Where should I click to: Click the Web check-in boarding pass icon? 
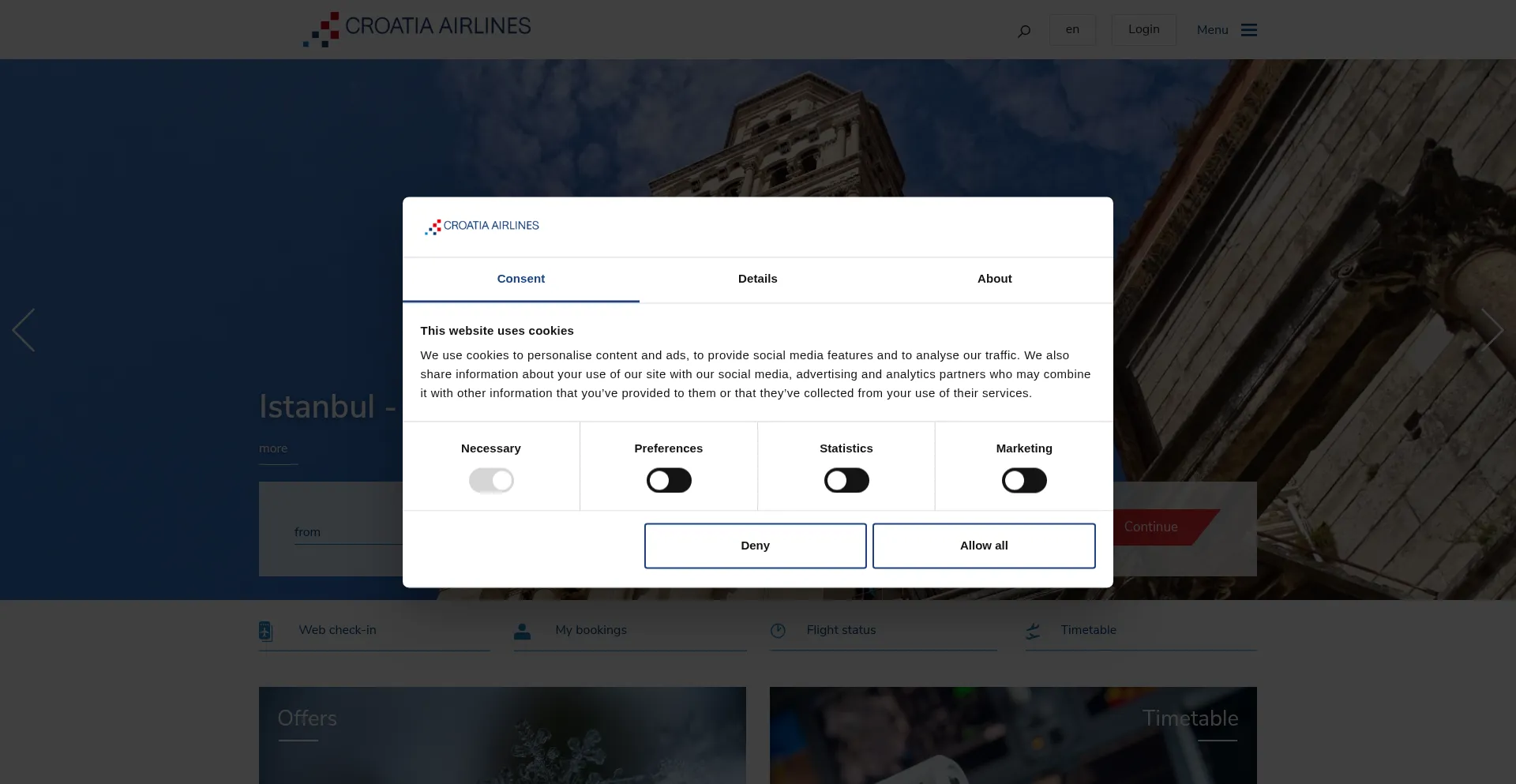[265, 631]
